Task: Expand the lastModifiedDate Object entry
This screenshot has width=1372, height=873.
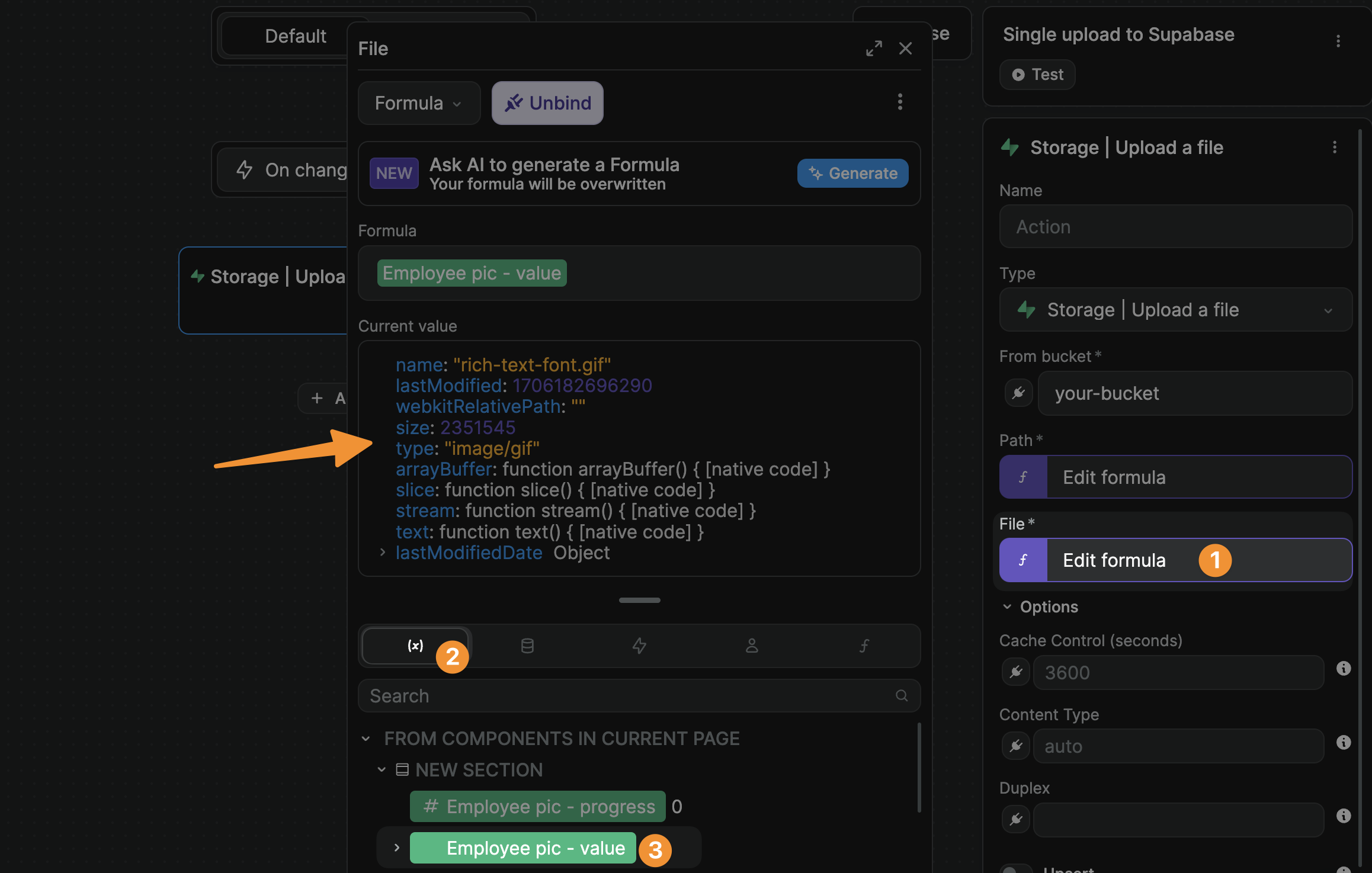Action: pos(383,553)
